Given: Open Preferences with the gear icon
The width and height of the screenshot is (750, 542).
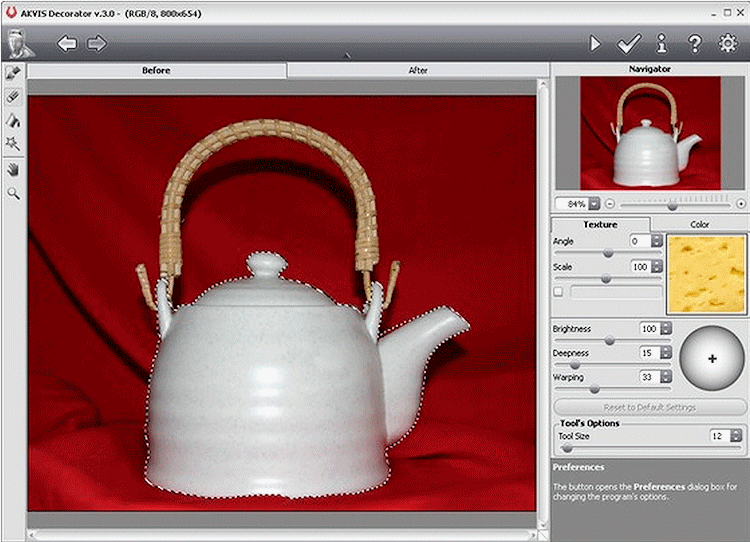Looking at the screenshot, I should point(728,44).
